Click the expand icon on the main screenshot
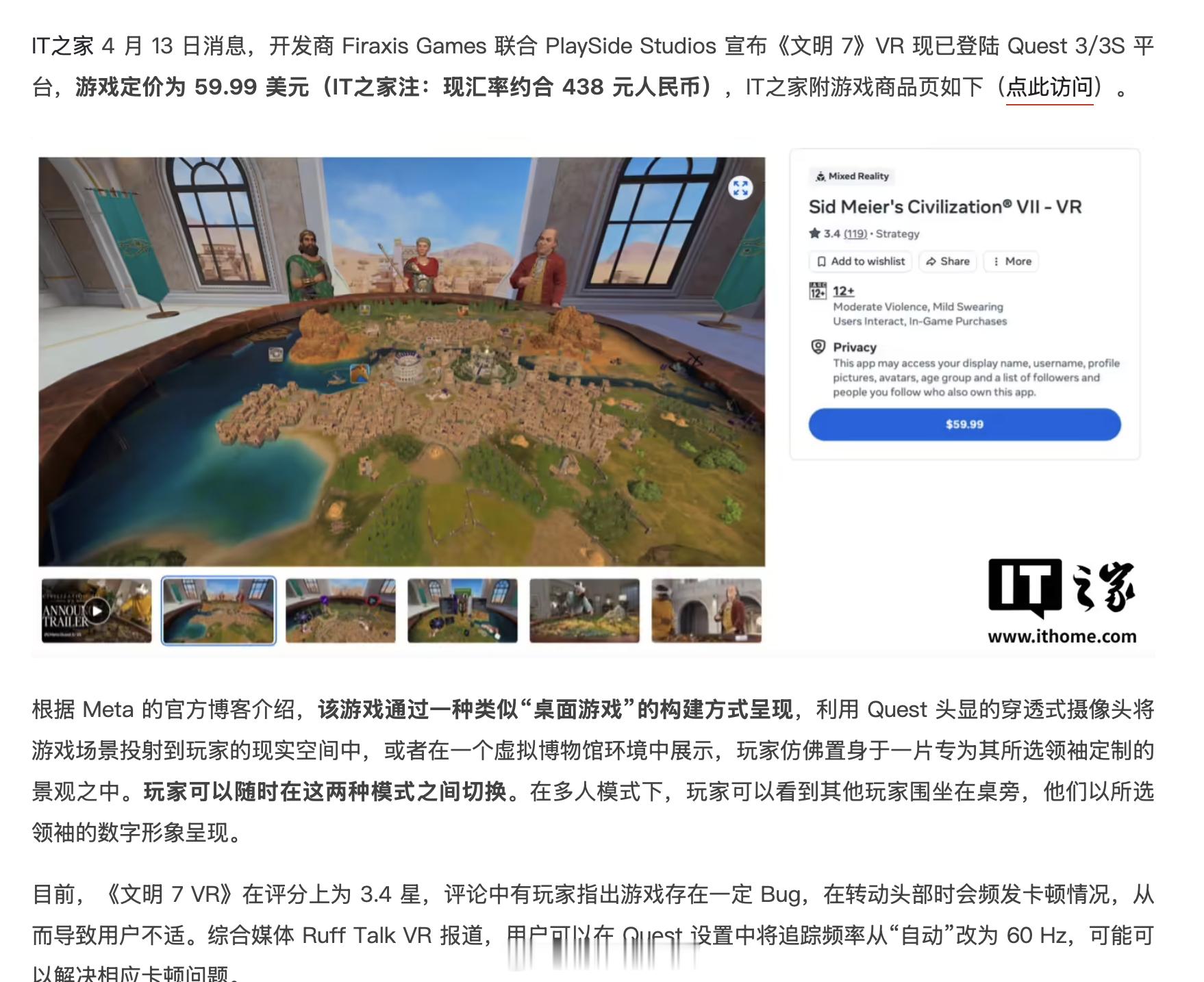 [740, 188]
